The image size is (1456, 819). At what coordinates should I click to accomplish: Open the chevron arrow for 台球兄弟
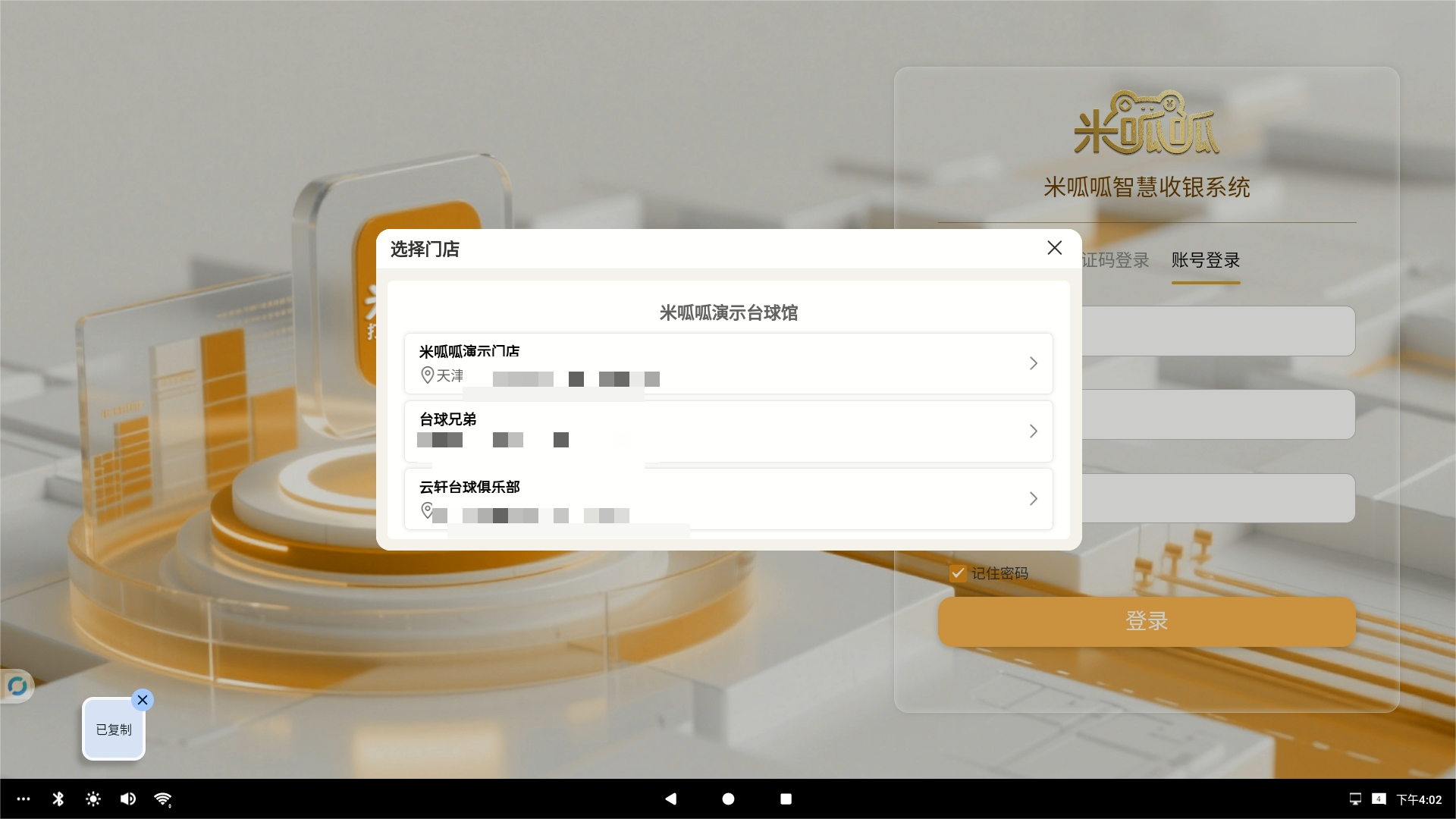(x=1033, y=431)
